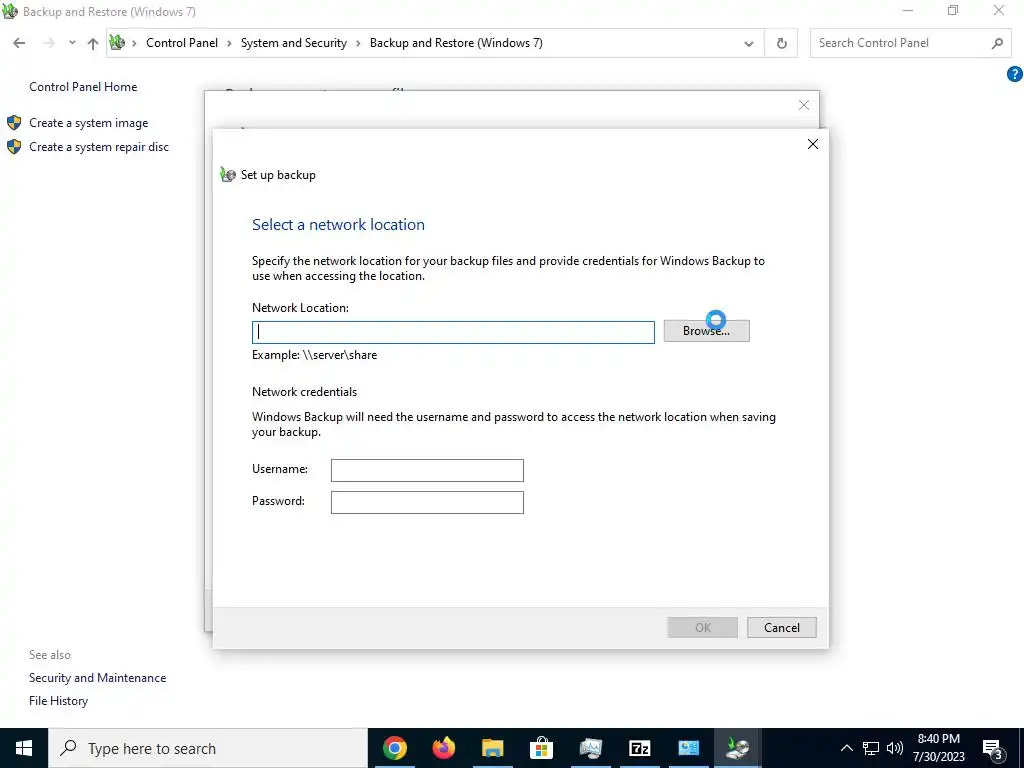
Task: Open File Explorer from the taskbar
Action: click(x=492, y=748)
